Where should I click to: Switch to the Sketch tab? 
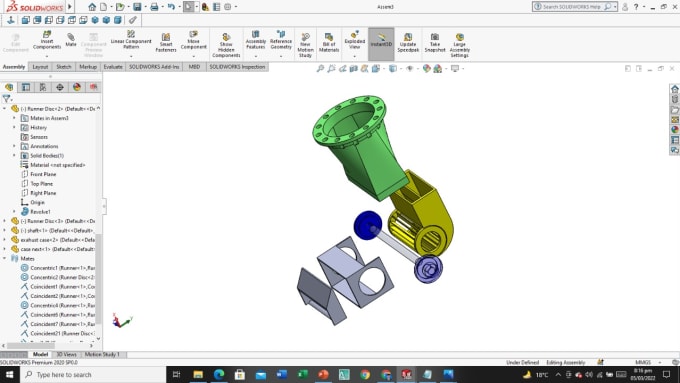[x=64, y=67]
